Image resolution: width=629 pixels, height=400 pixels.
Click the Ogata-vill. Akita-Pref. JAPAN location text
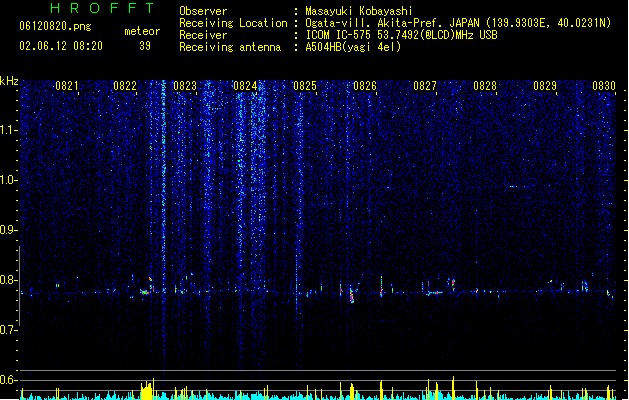(x=458, y=23)
